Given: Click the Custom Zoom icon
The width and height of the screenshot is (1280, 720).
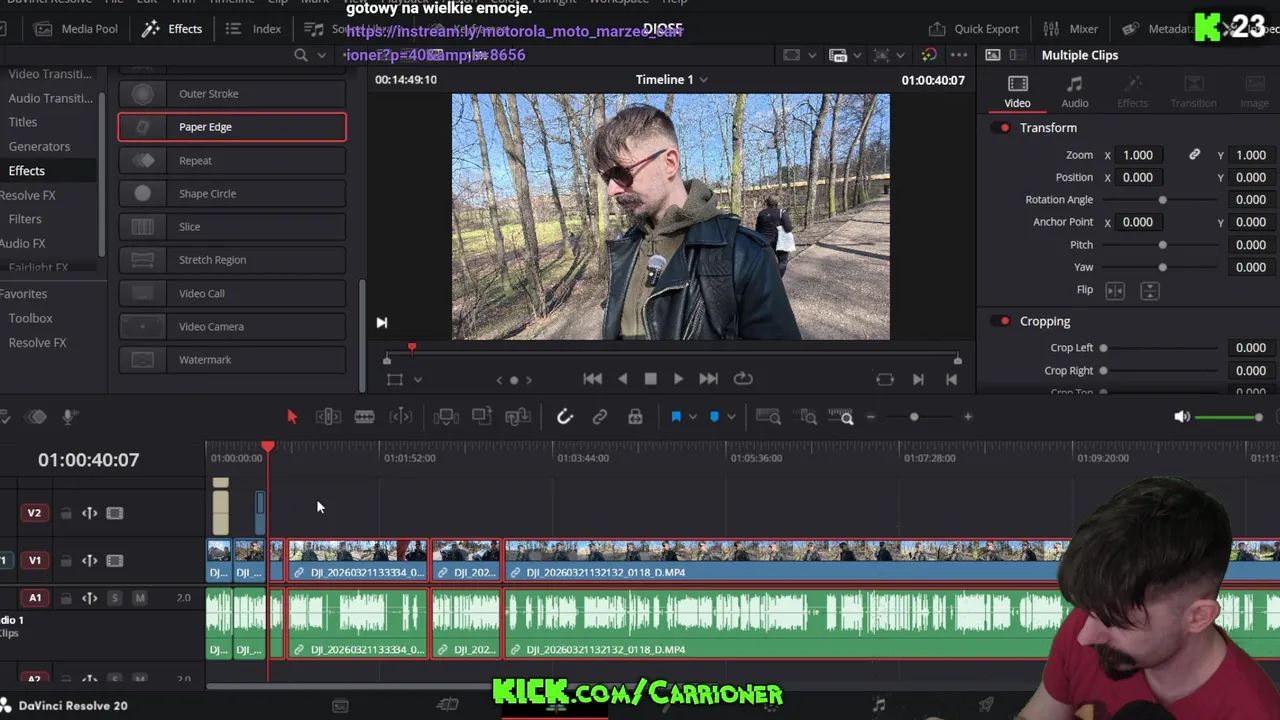Looking at the screenshot, I should [x=843, y=417].
